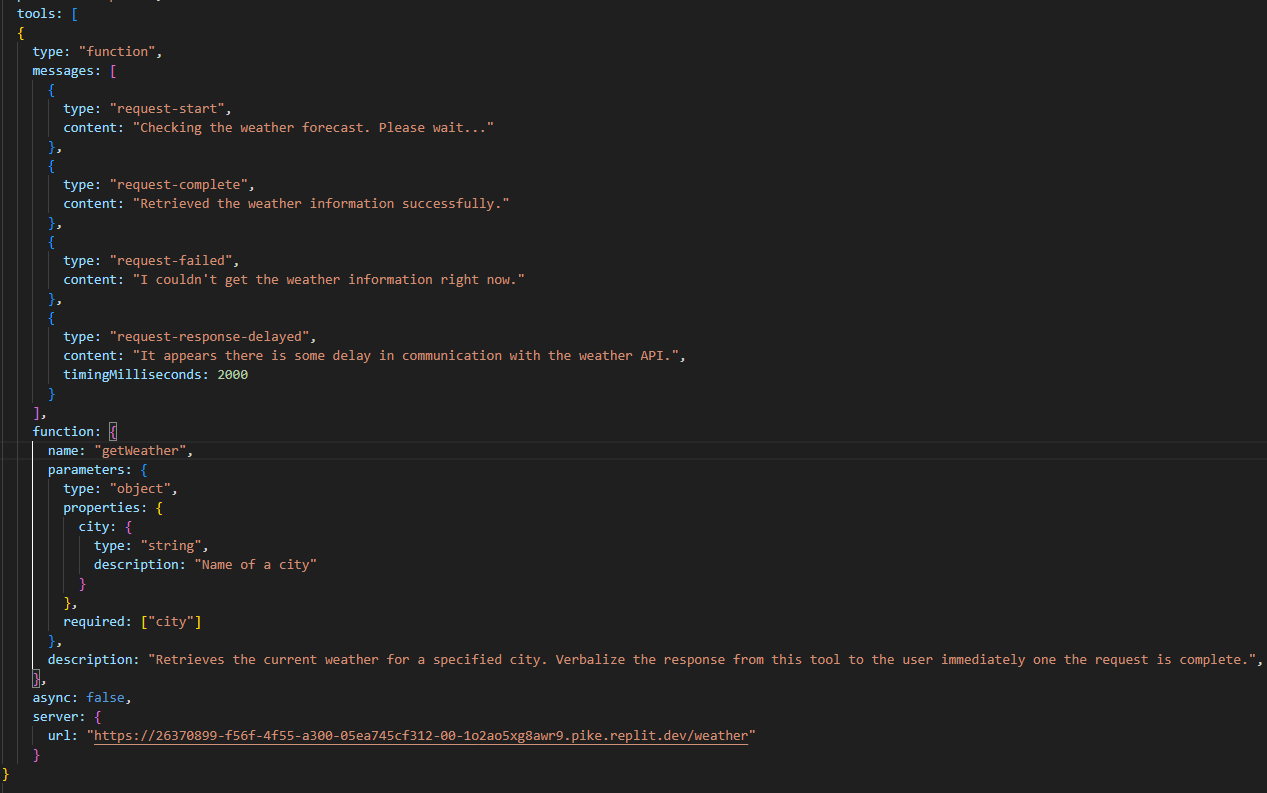Screen dimensions: 1267x793
Task: Click the "request-failed" type value
Action: tap(174, 261)
